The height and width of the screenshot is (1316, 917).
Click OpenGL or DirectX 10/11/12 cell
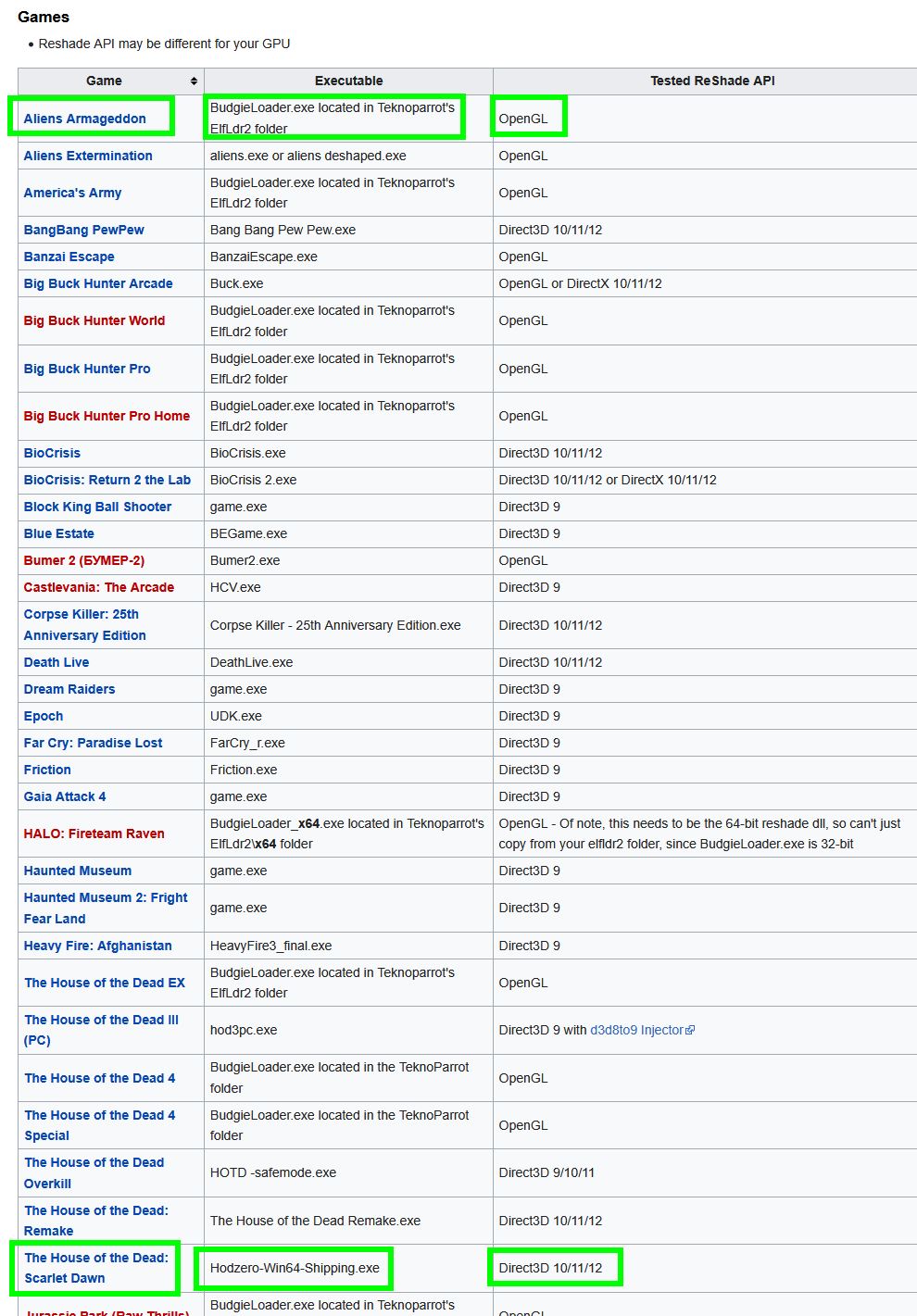point(705,283)
